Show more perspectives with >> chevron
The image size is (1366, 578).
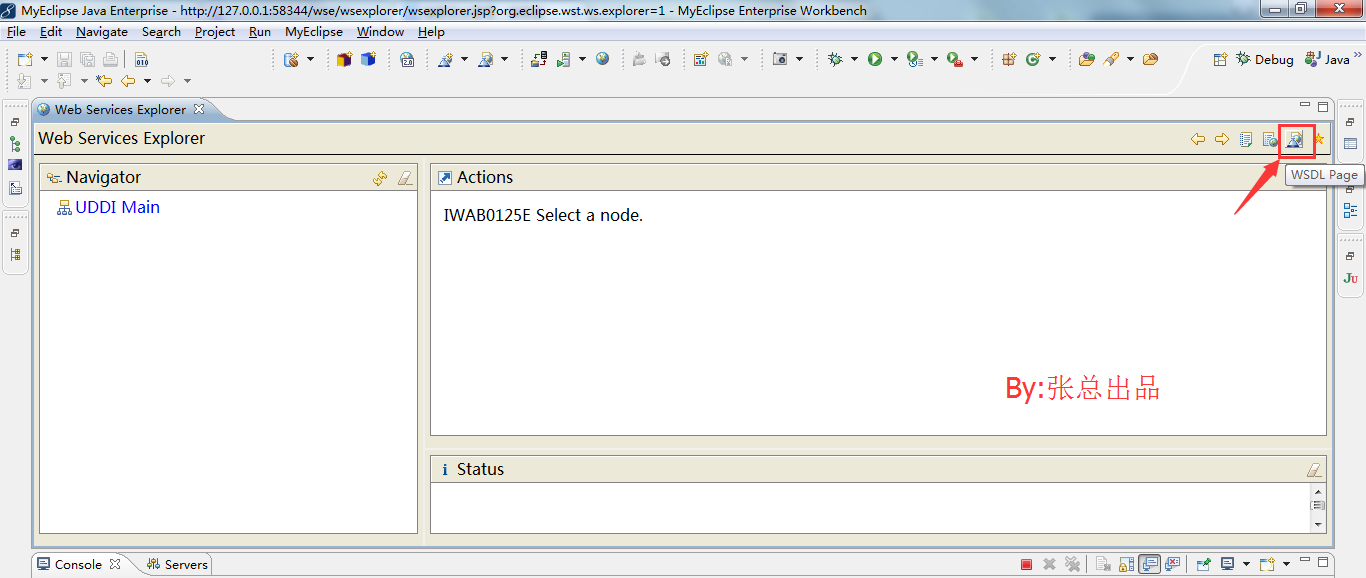1357,57
